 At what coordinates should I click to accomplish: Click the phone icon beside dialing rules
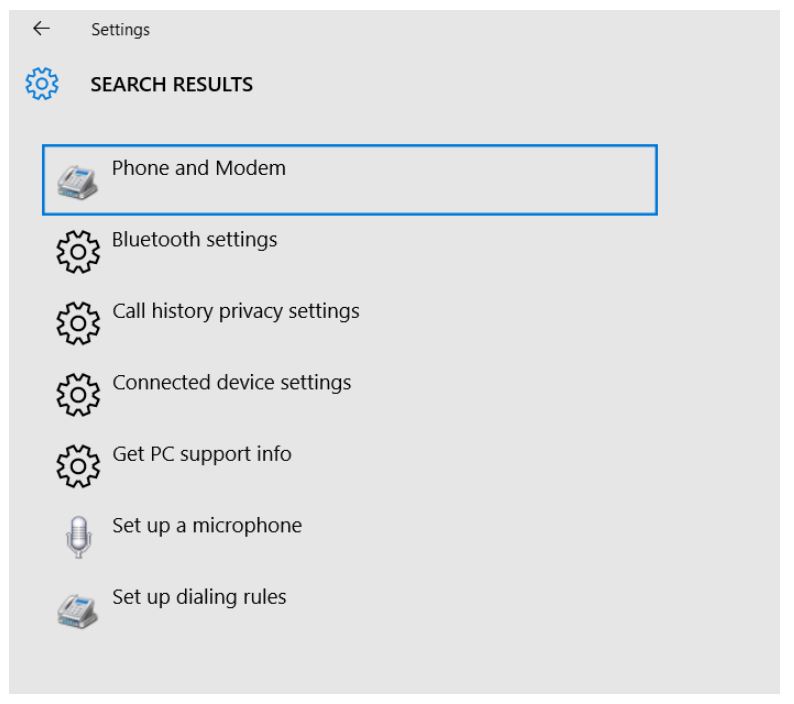point(77,607)
